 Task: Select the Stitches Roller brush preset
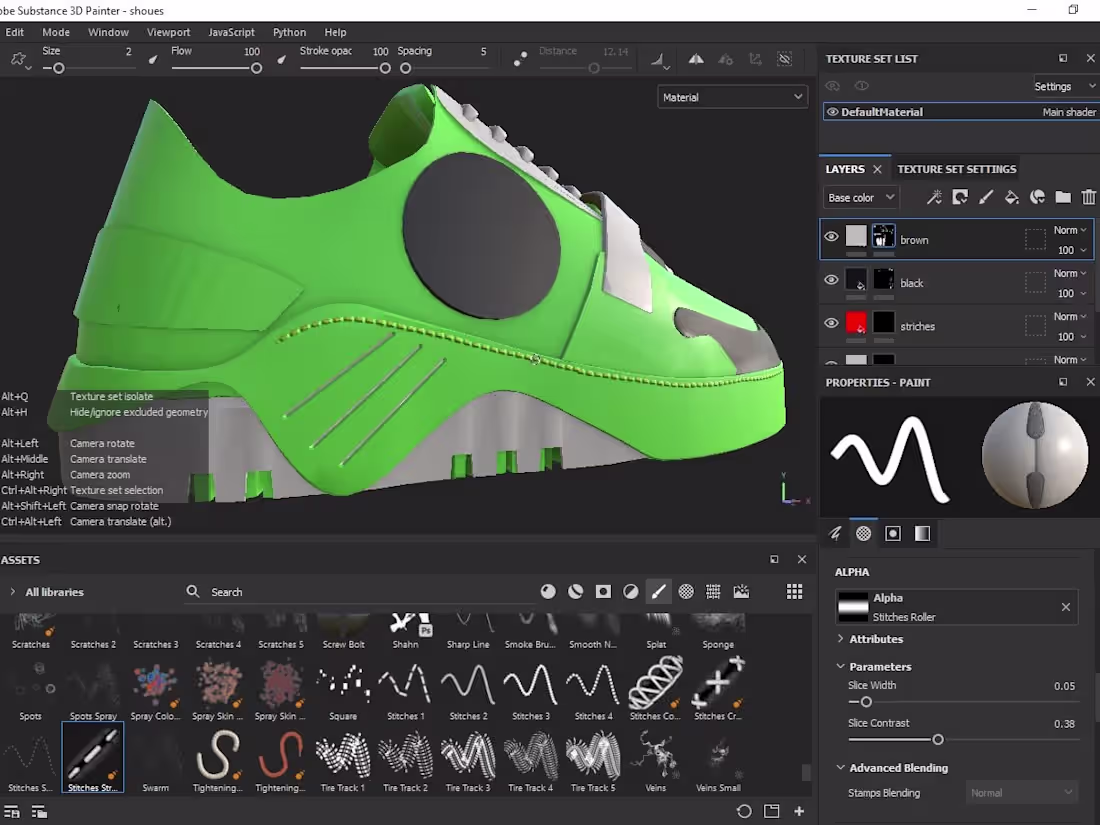coord(93,757)
